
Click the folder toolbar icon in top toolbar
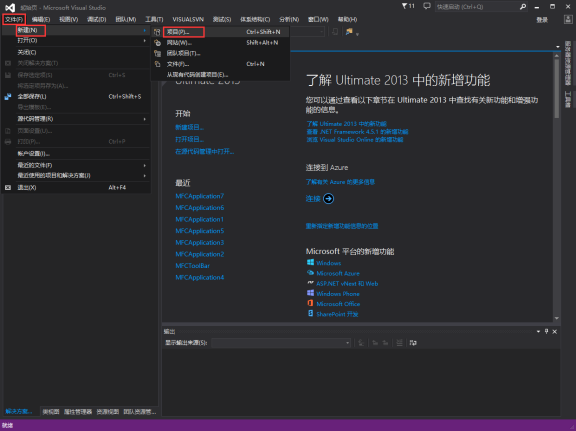(349, 32)
